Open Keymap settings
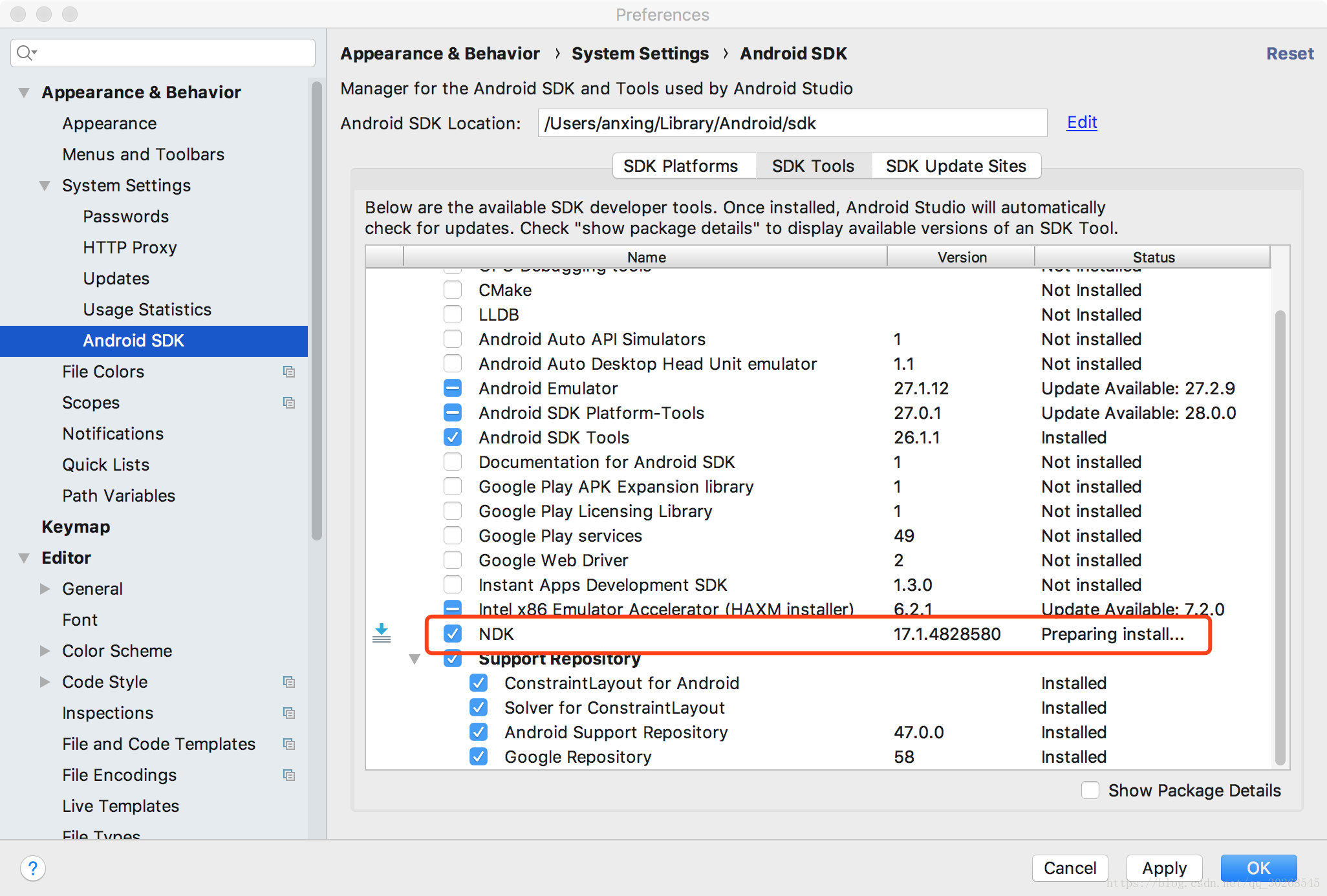This screenshot has width=1327, height=896. [x=76, y=527]
